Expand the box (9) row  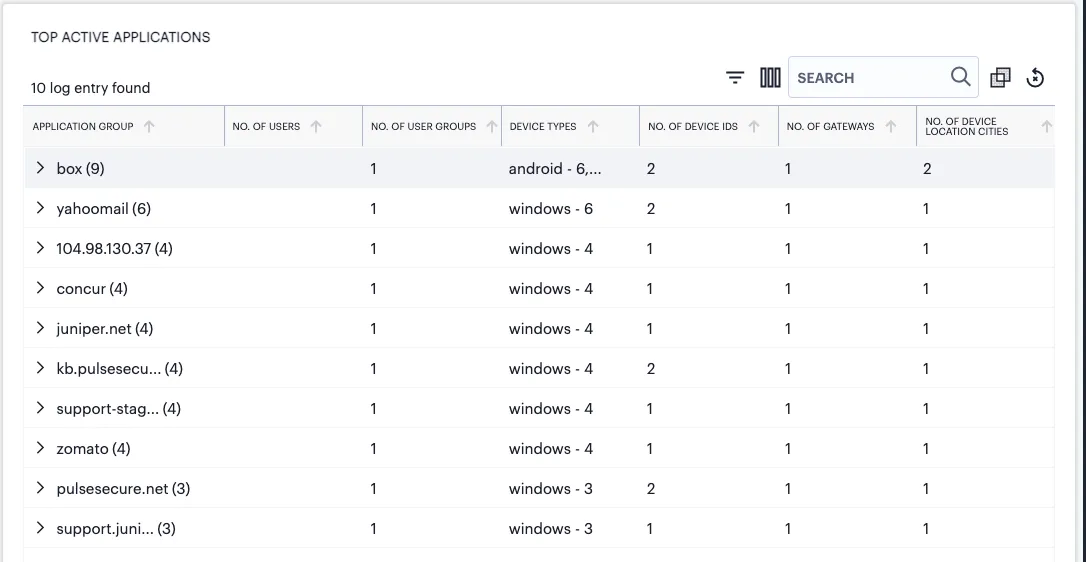click(x=40, y=168)
